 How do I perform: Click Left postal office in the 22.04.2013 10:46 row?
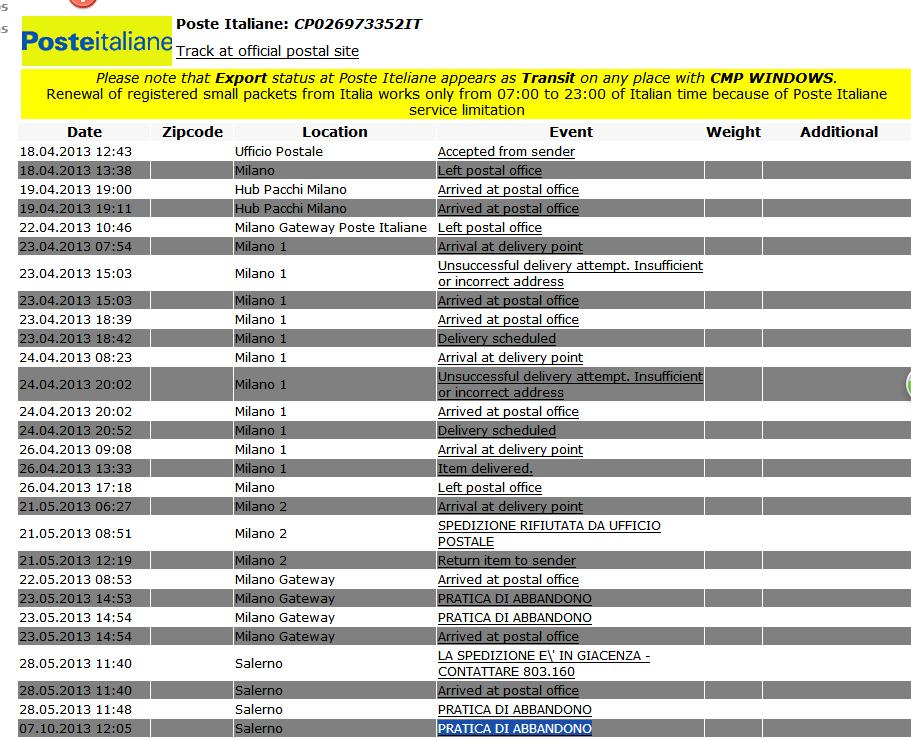490,228
